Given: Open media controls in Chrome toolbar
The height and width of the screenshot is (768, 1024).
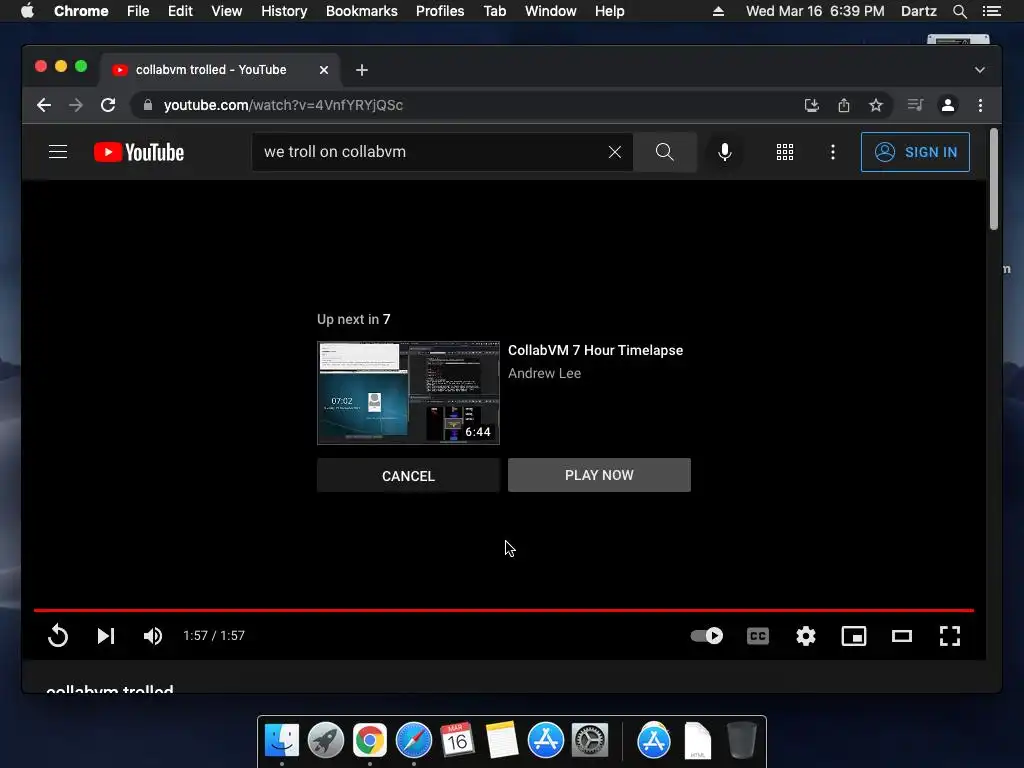Looking at the screenshot, I should tap(915, 105).
